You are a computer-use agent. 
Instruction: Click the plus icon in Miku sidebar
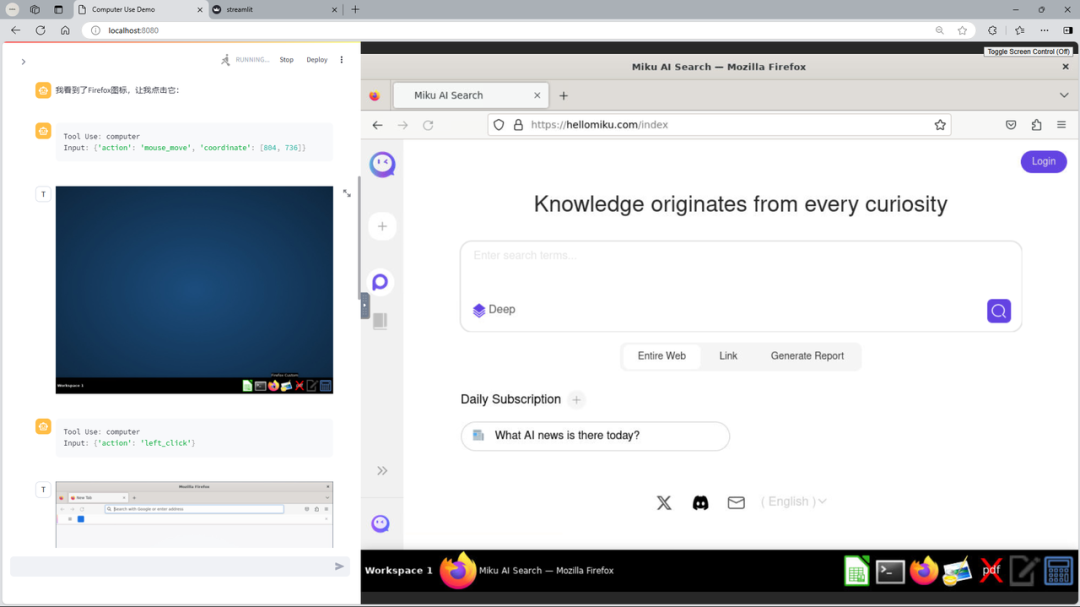382,227
